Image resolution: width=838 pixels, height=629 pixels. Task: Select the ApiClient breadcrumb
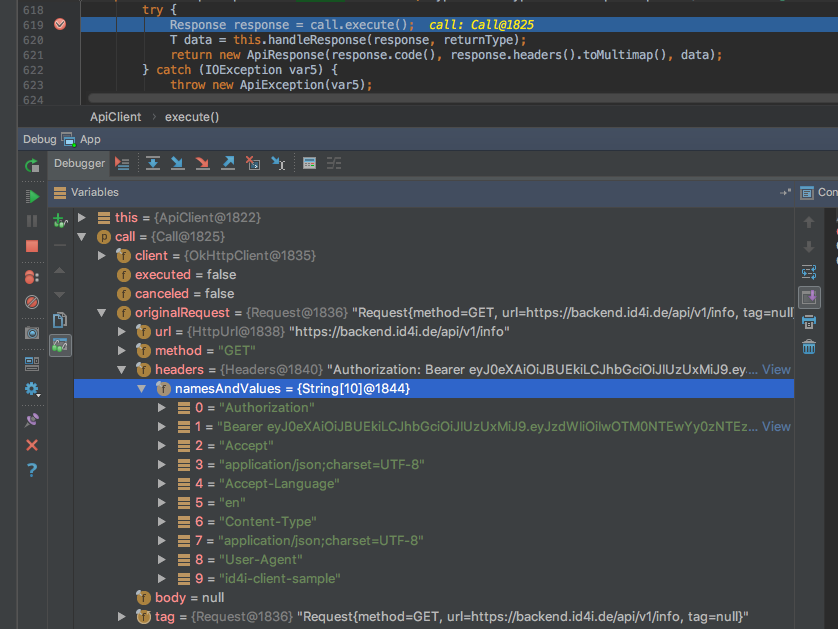115,117
